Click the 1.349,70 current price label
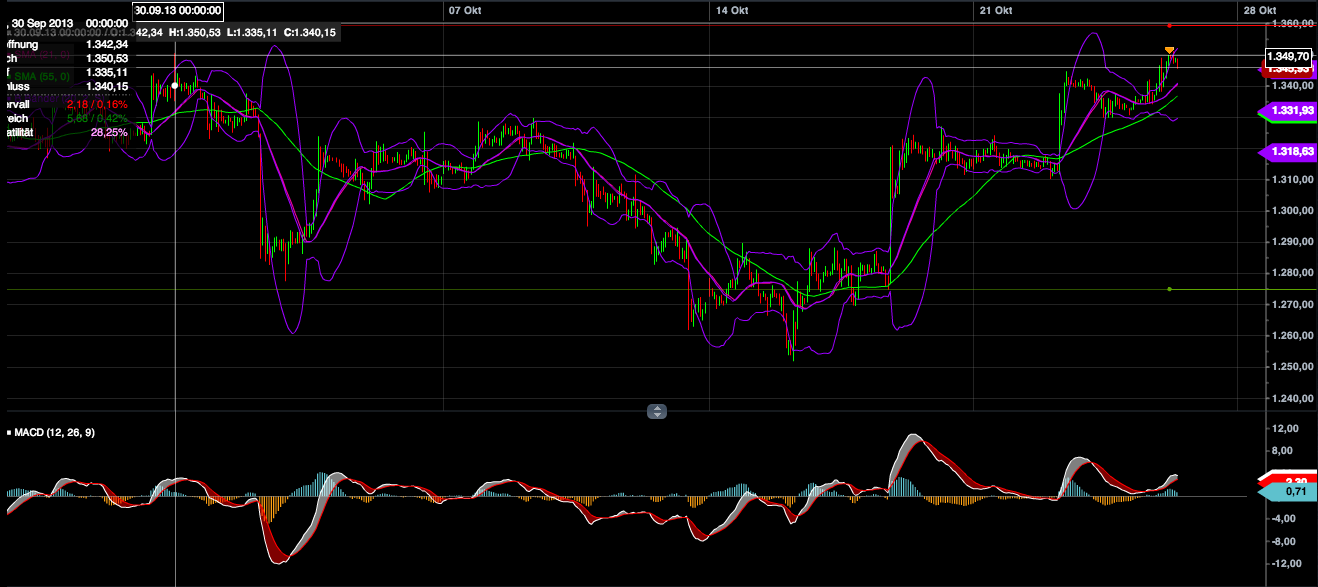The image size is (1318, 587). pyautogui.click(x=1288, y=56)
